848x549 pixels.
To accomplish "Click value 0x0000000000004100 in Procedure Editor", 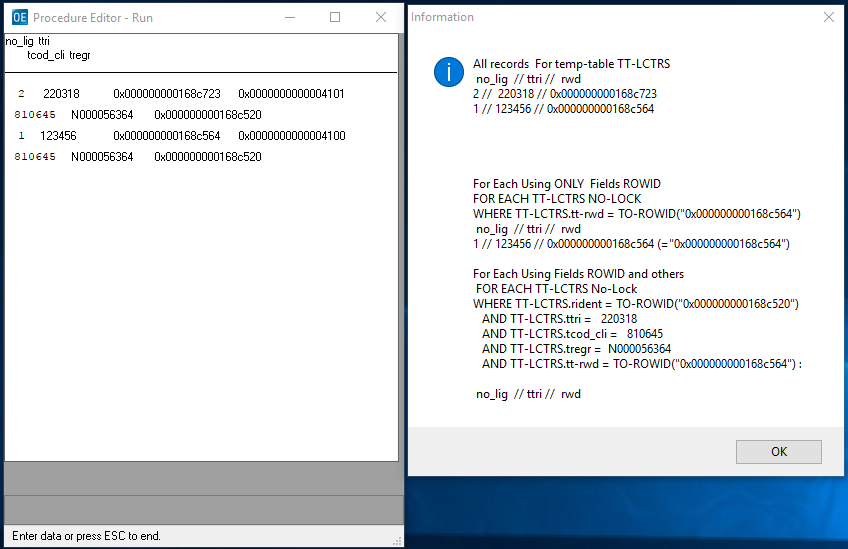I will [x=292, y=136].
